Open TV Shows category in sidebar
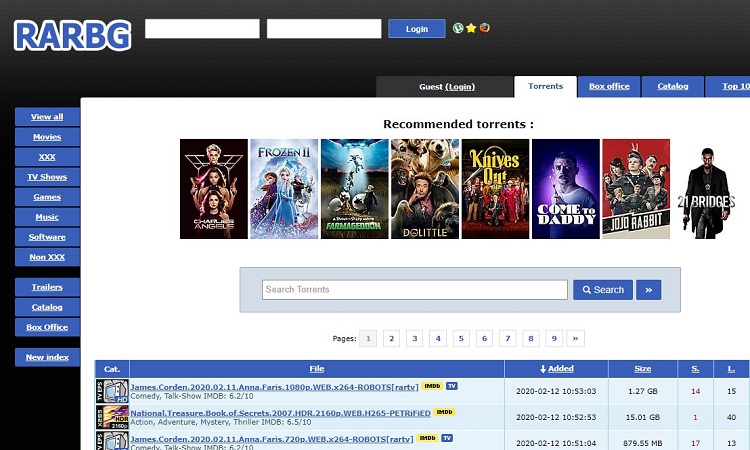This screenshot has height=450, width=750. coord(47,177)
